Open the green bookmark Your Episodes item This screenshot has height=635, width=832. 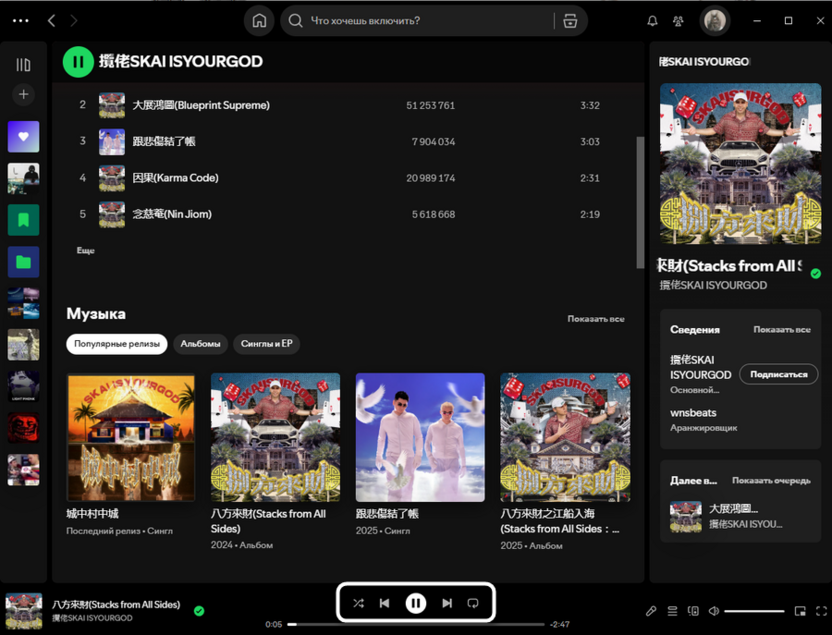23,220
